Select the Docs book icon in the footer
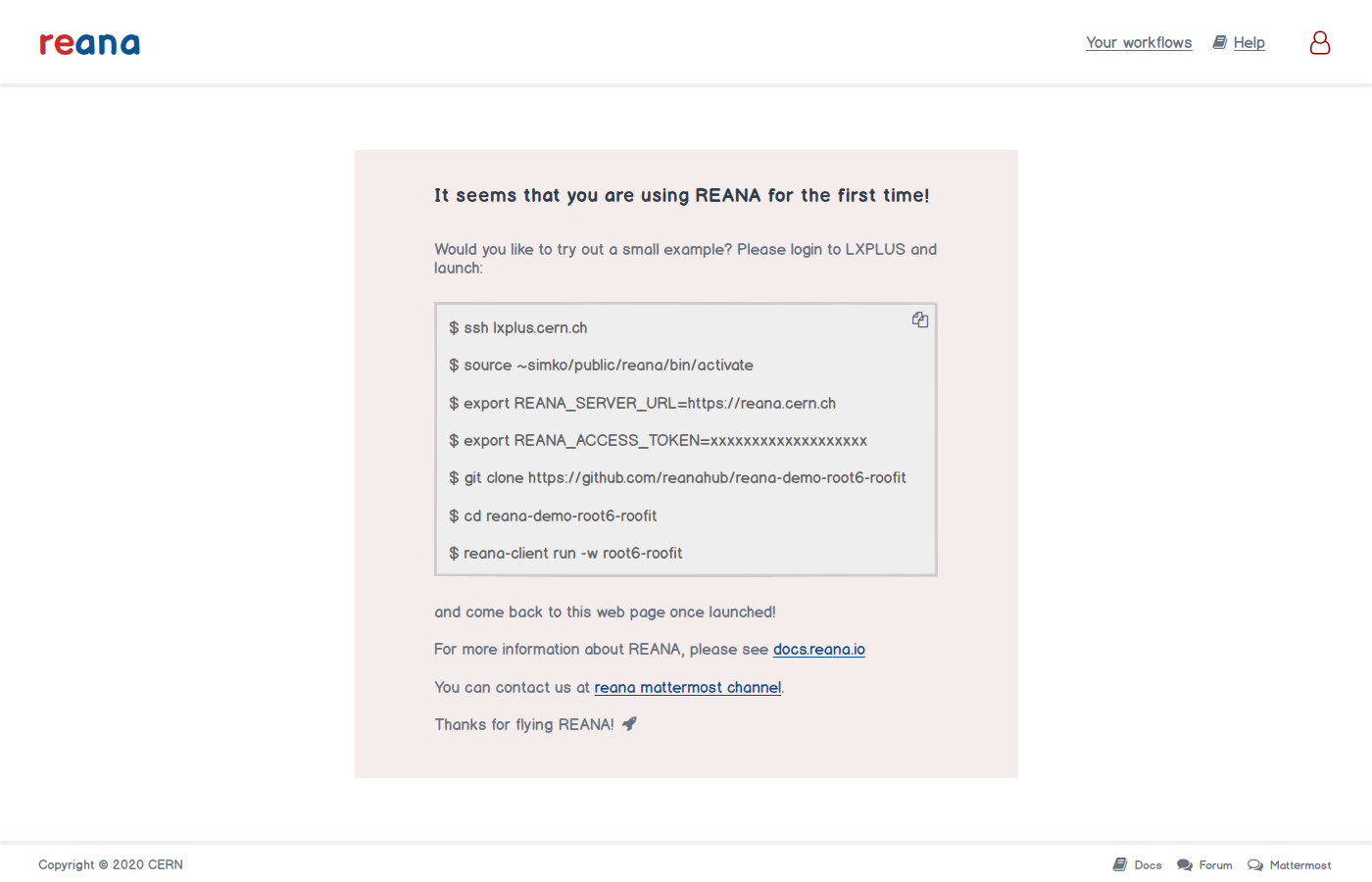Image resolution: width=1372 pixels, height=882 pixels. pos(1119,864)
